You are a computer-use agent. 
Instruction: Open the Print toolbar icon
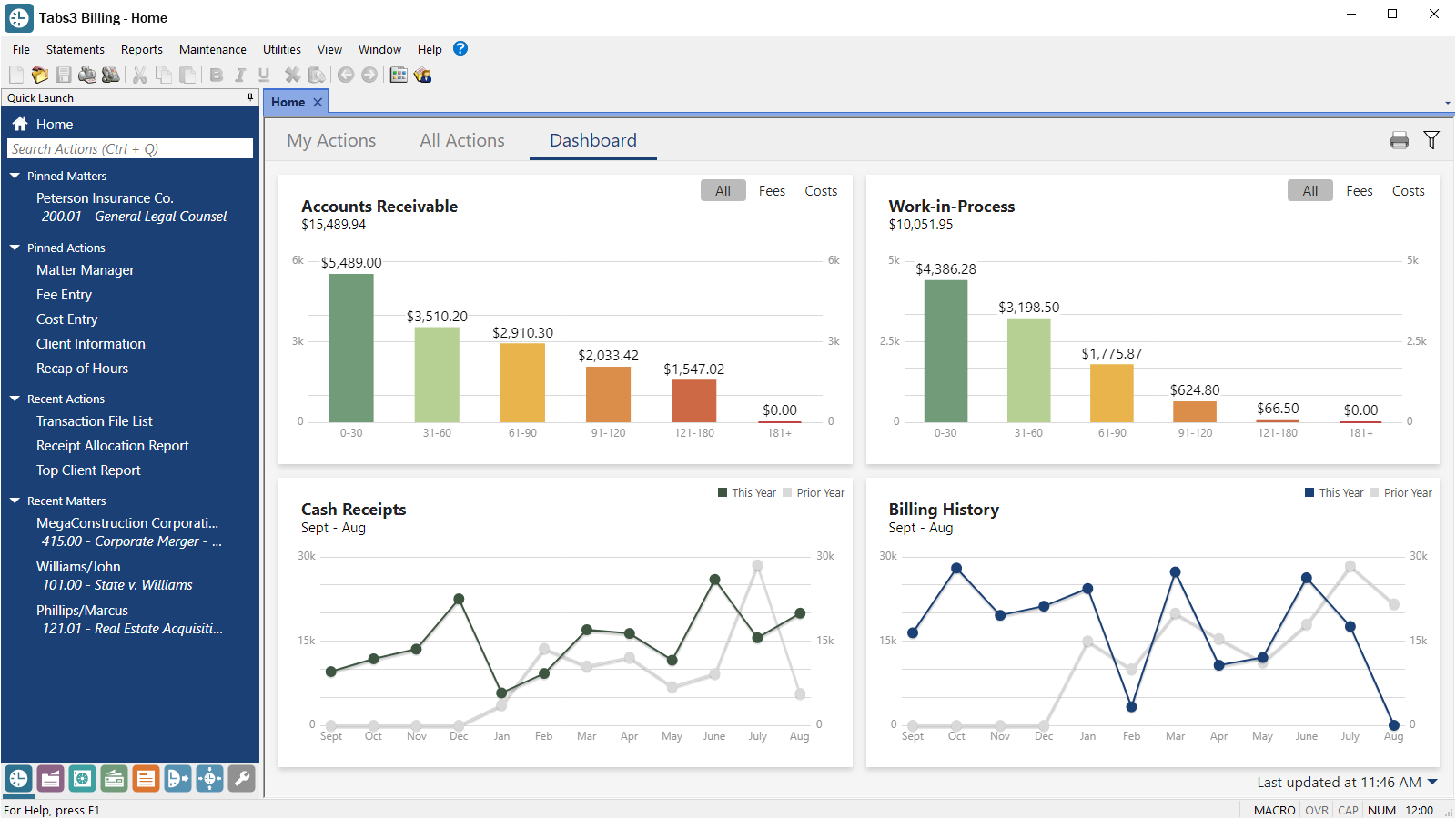[x=87, y=75]
